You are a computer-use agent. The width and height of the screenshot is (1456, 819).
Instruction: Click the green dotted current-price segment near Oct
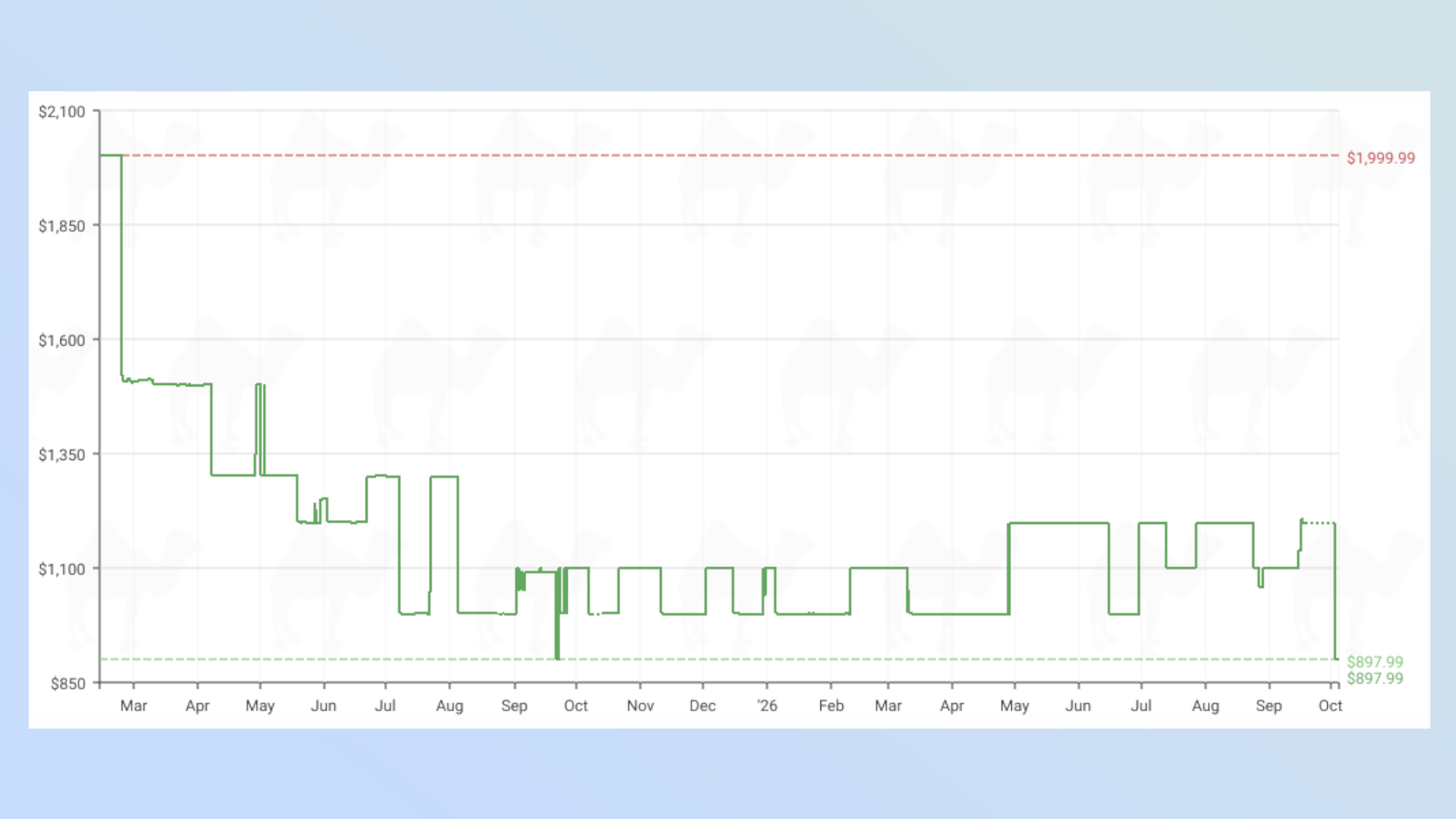click(x=1318, y=523)
